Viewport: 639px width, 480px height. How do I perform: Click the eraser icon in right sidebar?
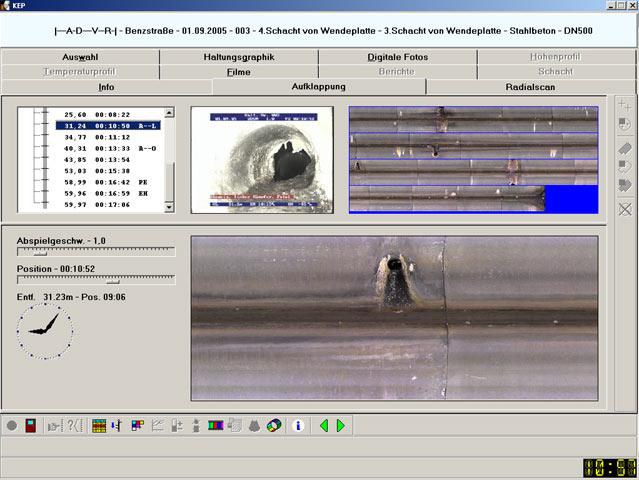click(625, 148)
